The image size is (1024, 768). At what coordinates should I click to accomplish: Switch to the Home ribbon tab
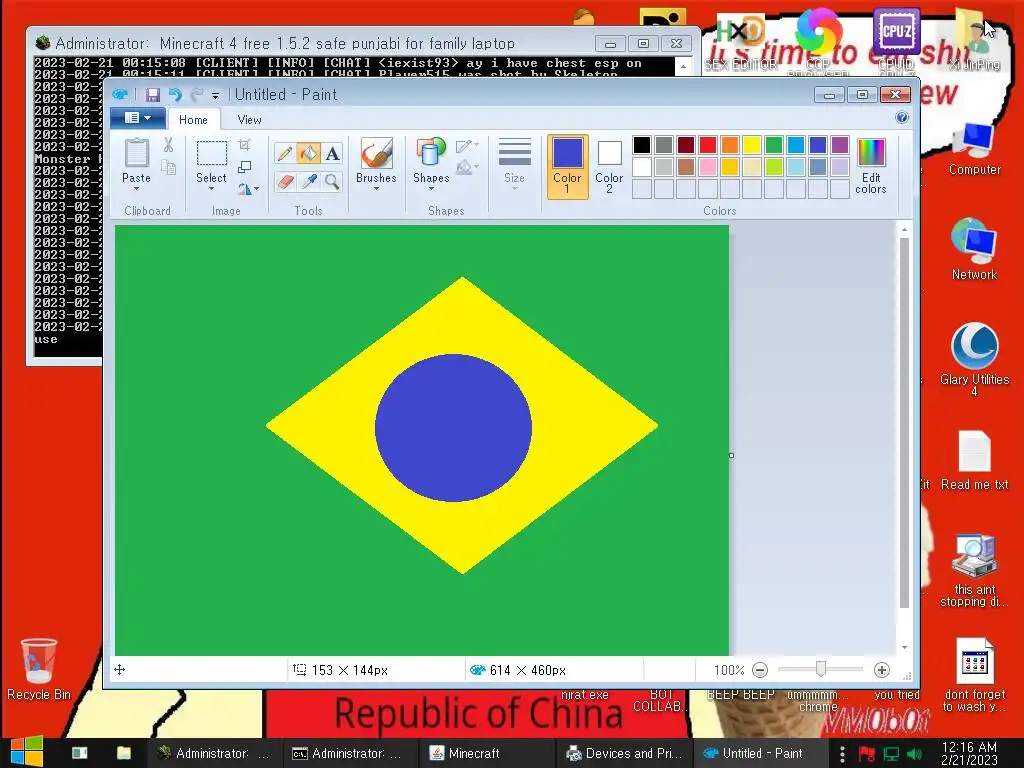[193, 120]
